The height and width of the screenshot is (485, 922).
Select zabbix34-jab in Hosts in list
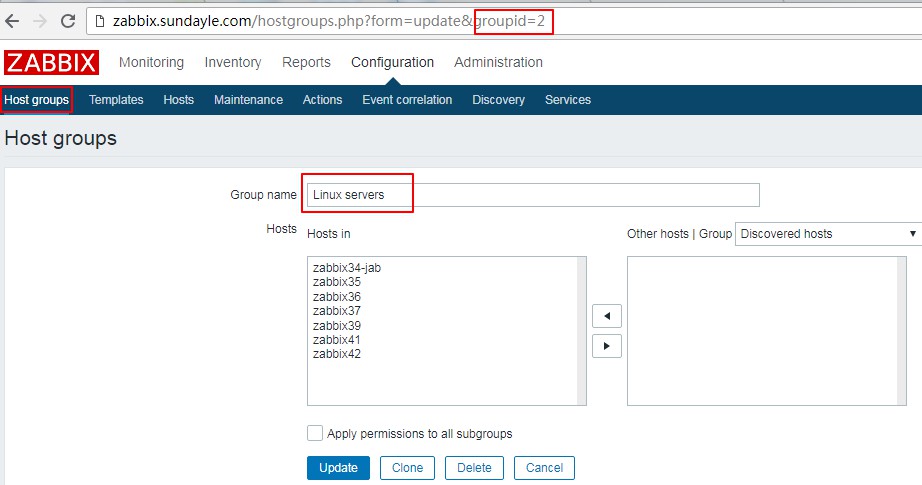point(347,268)
